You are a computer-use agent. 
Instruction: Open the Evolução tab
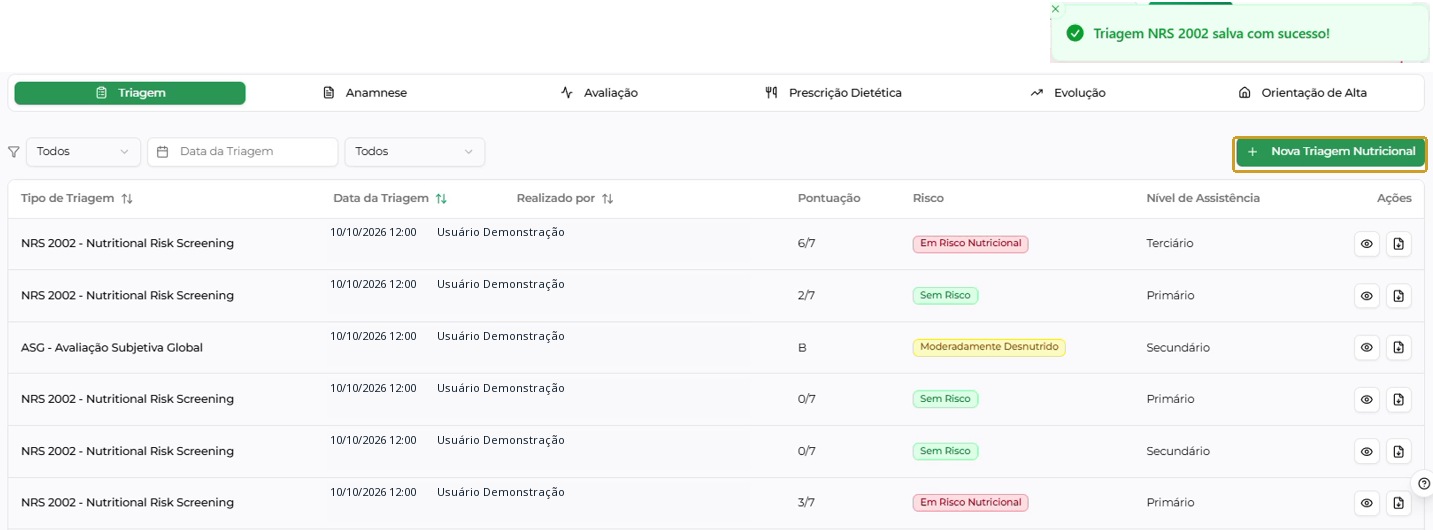pyautogui.click(x=1068, y=93)
